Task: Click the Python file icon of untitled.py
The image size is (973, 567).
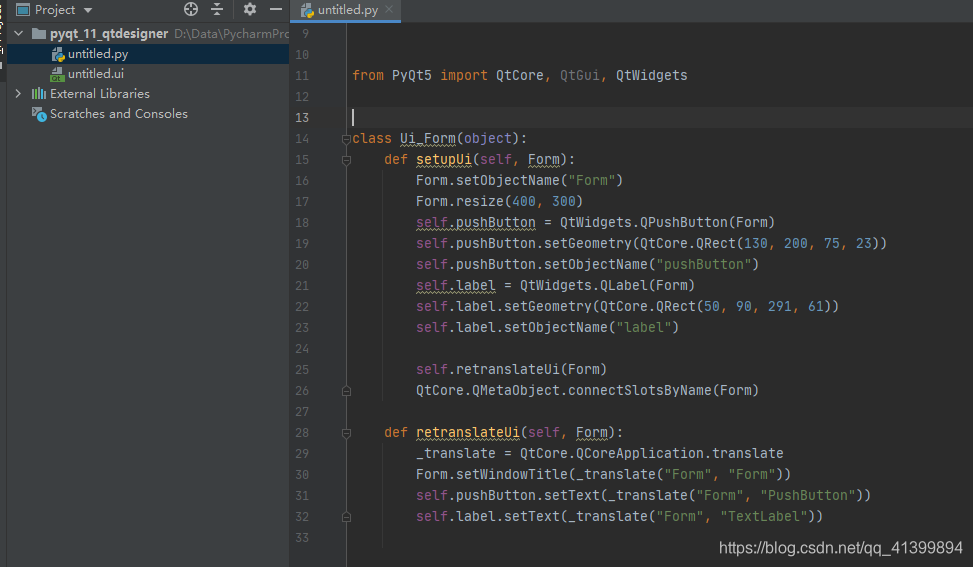Action: 58,55
